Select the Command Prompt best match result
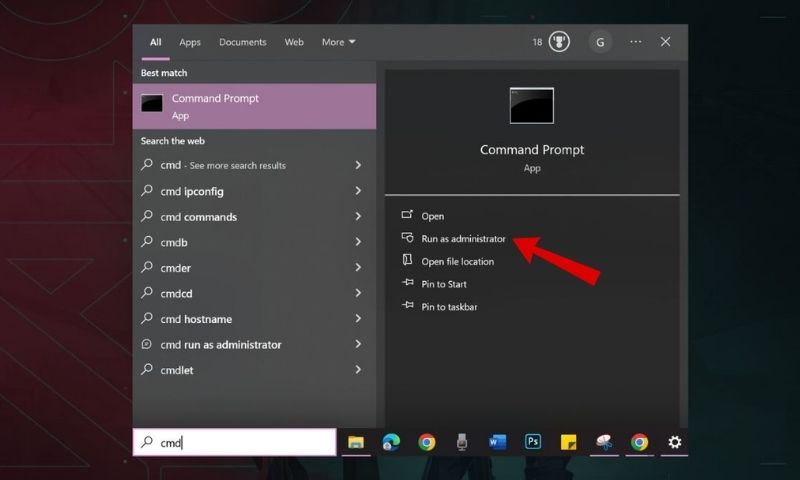Screen dimensions: 800x480 (x=254, y=106)
